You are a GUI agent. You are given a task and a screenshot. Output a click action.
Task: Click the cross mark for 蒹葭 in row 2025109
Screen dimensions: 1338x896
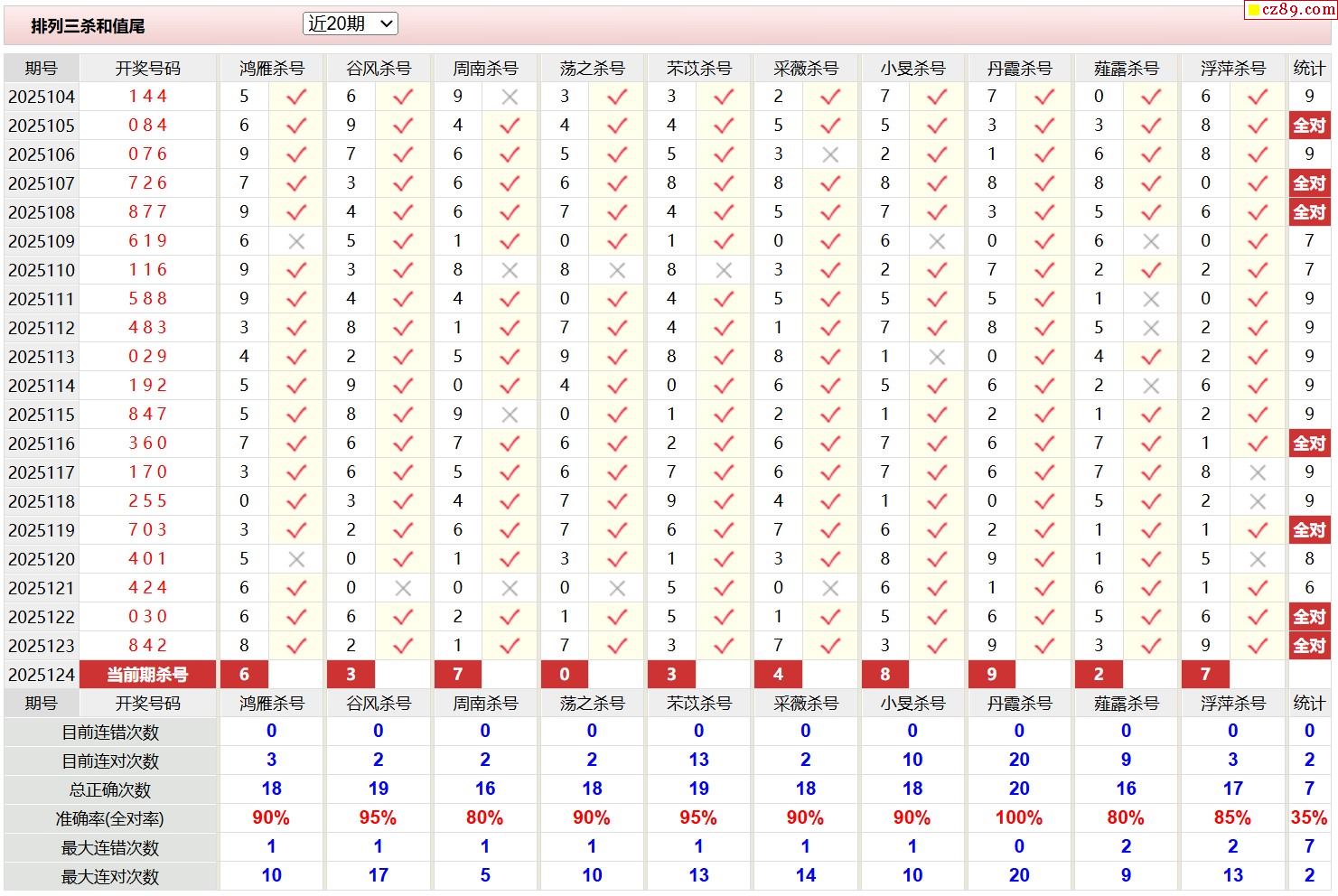1151,241
